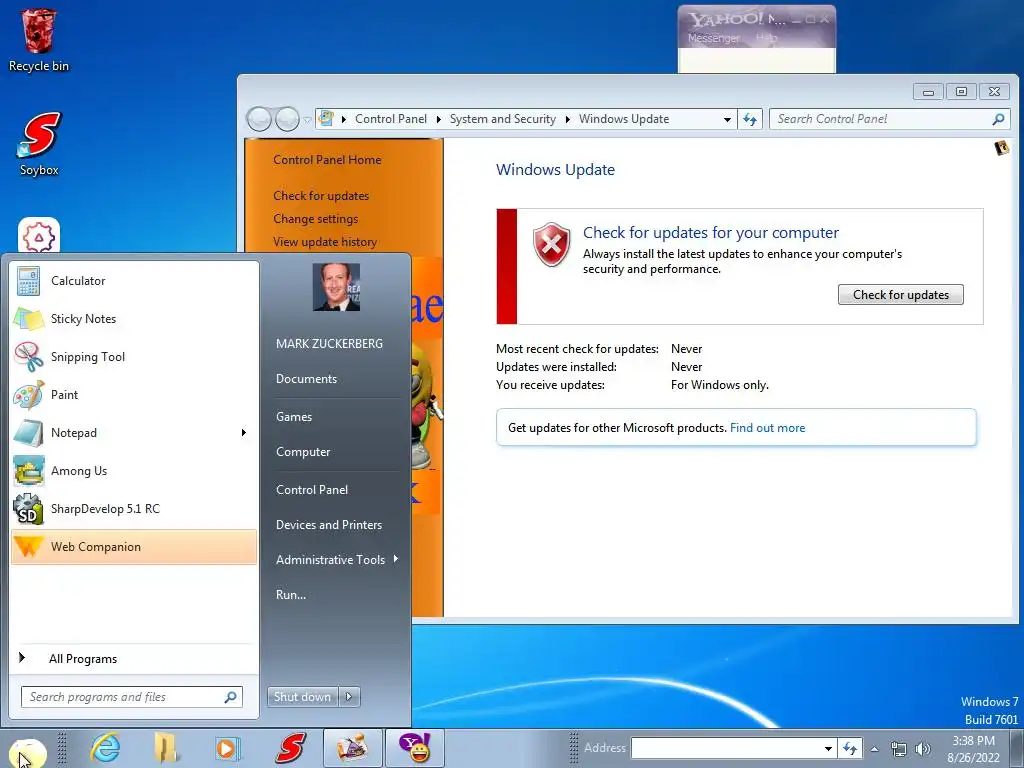Viewport: 1024px width, 768px height.
Task: Click the Back navigation button in Control Panel
Action: tap(259, 119)
